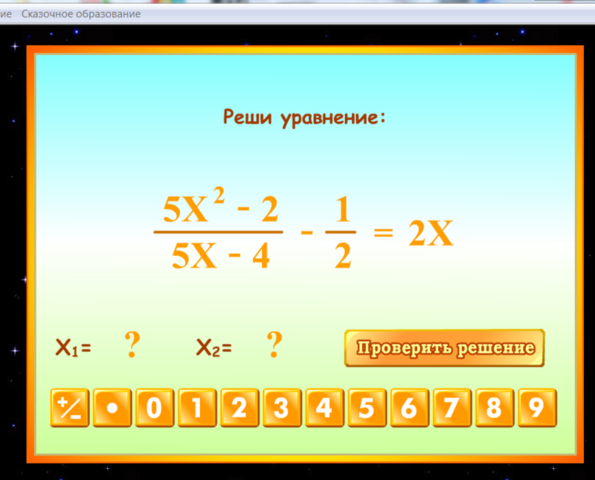Select the X1 answer question mark field

(132, 345)
